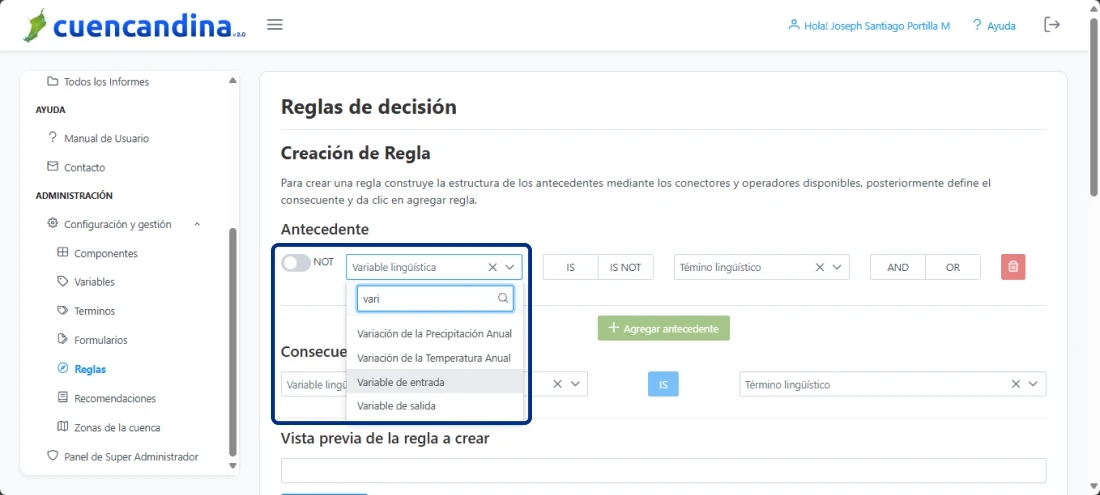Screen dimensions: 1100x495
Task: Click rule preview text field
Action: [x=663, y=470]
